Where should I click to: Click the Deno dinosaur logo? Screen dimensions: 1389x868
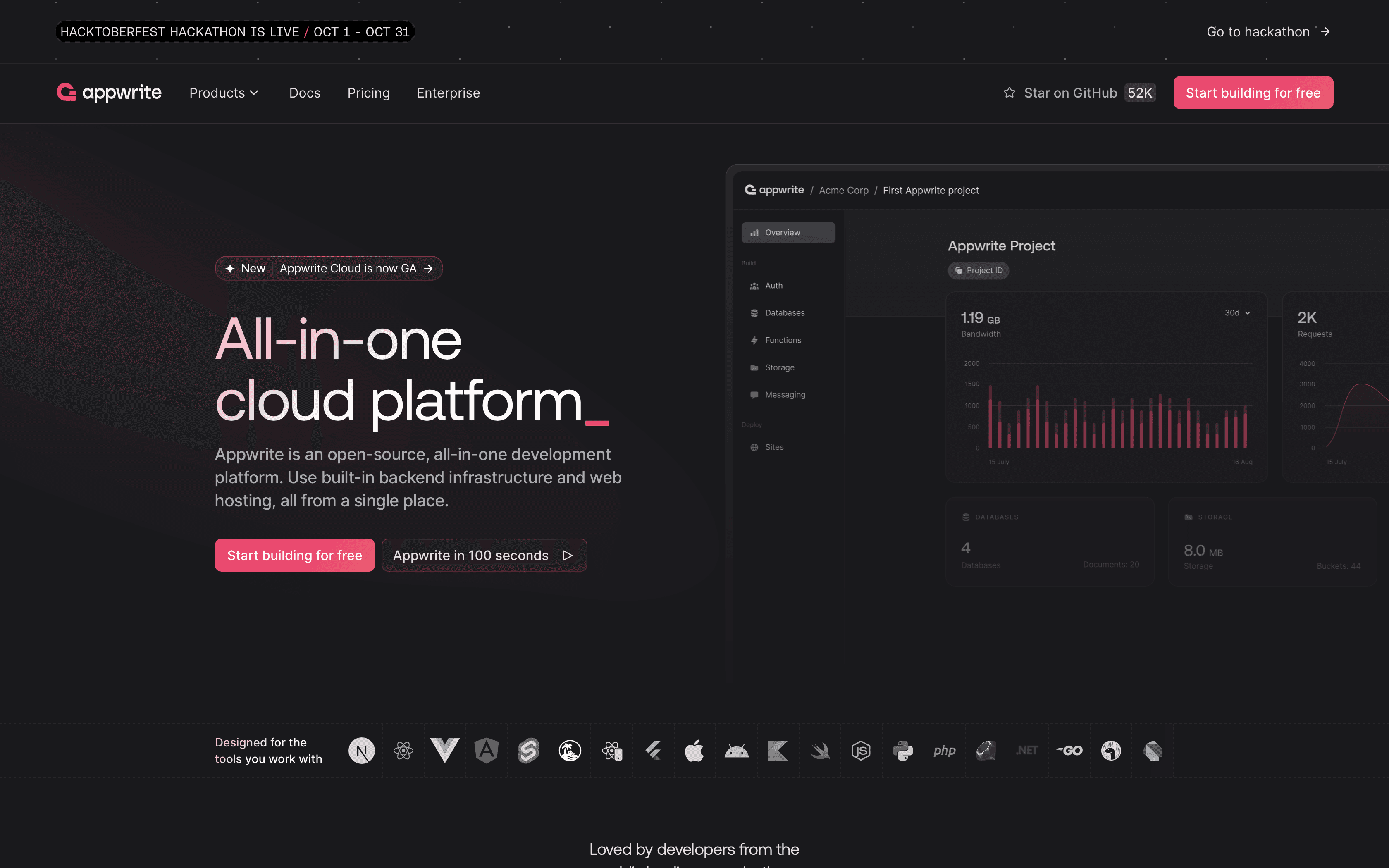[x=1111, y=750]
